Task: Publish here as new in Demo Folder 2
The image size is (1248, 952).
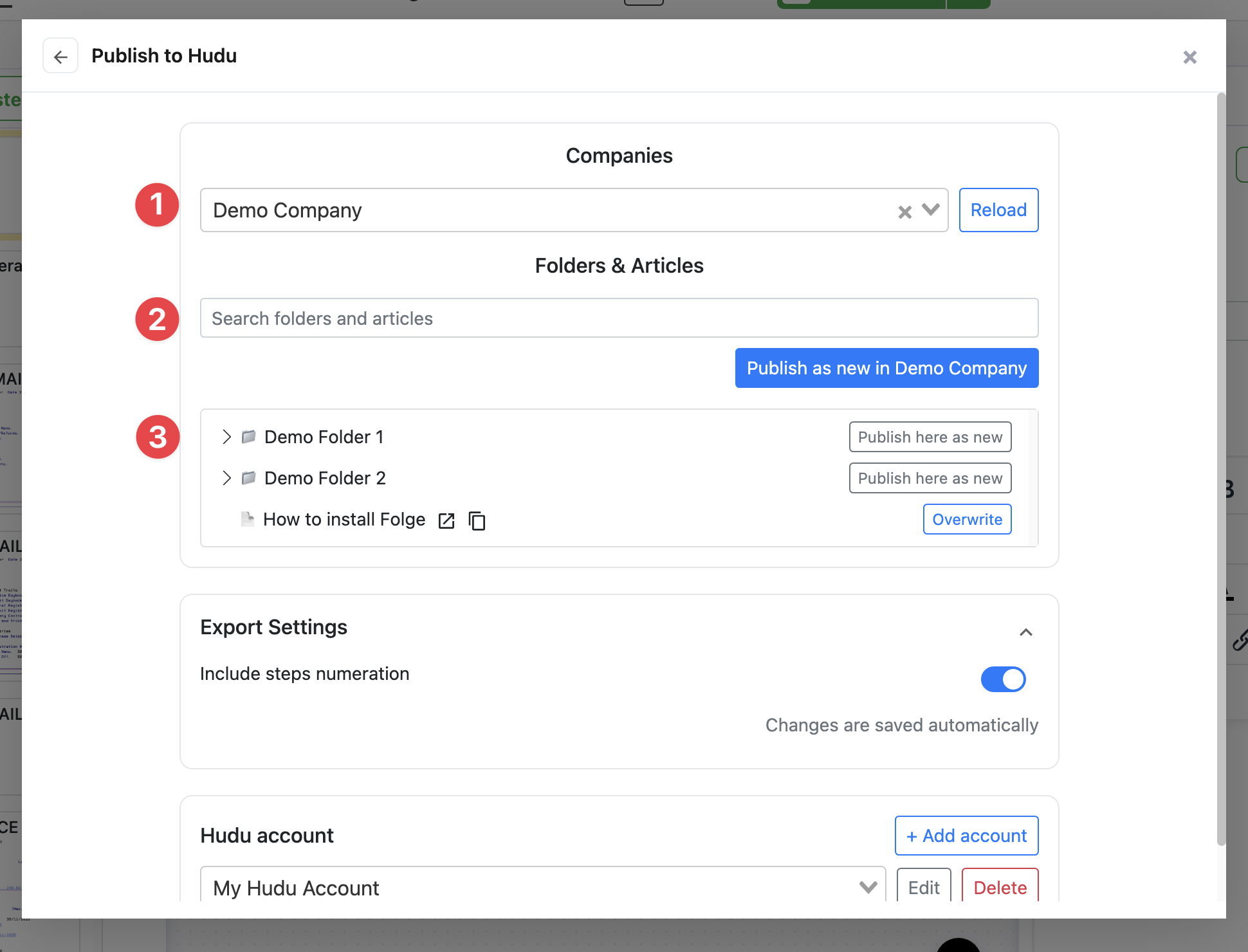Action: [x=930, y=478]
